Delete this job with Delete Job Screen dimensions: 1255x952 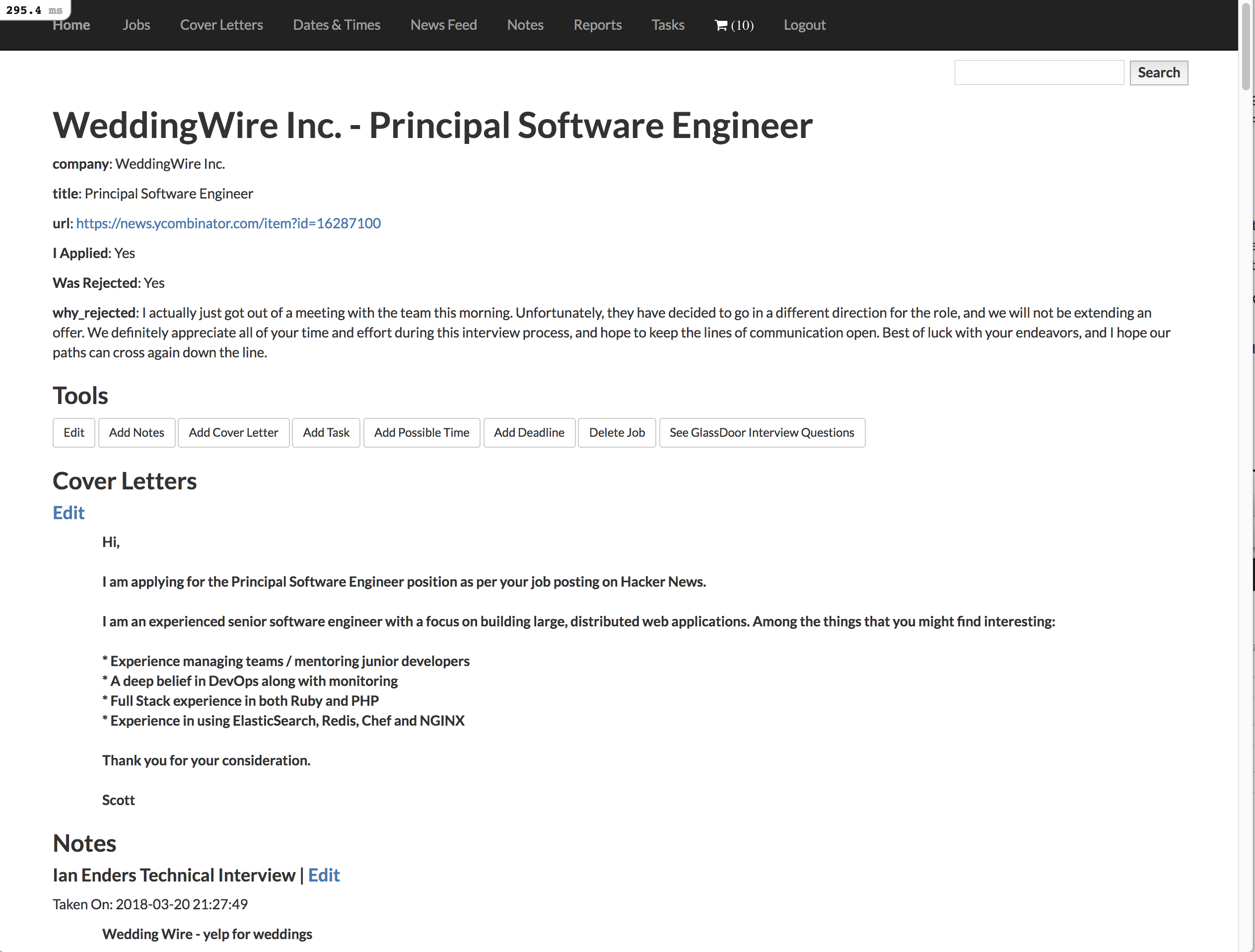coord(617,433)
